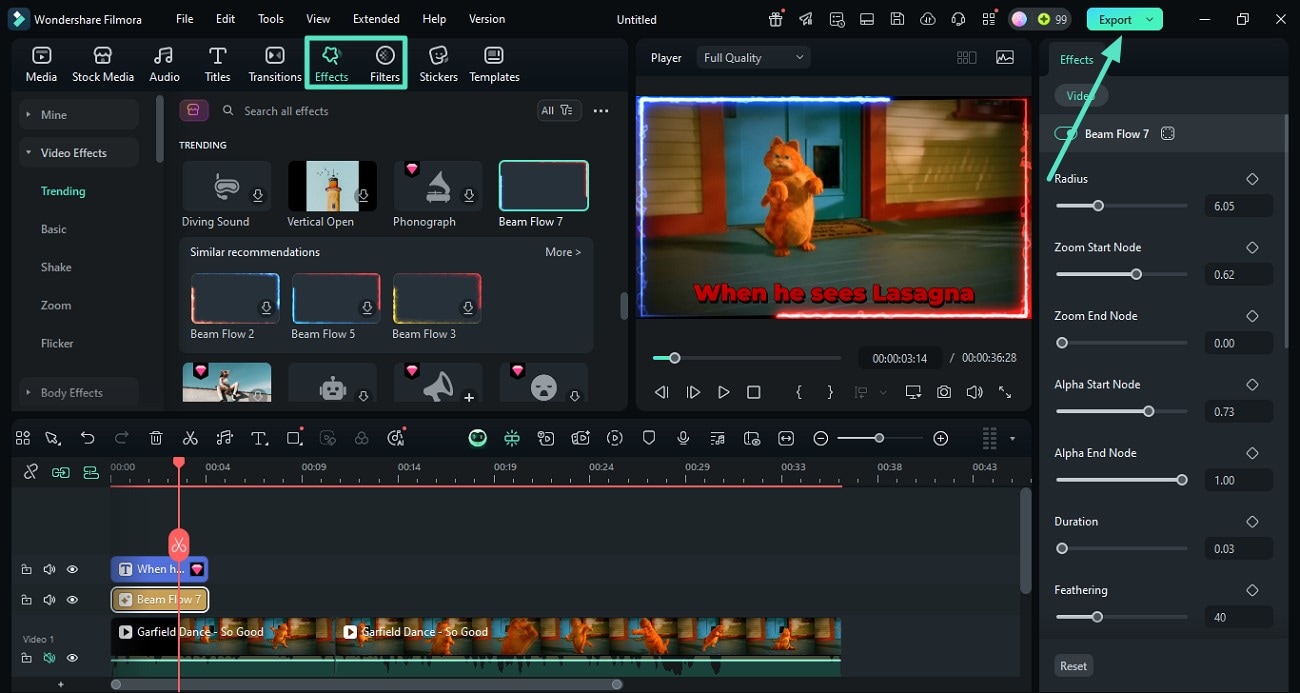
Task: Select the Beam Flow 2 effect thumbnail
Action: tap(234, 297)
